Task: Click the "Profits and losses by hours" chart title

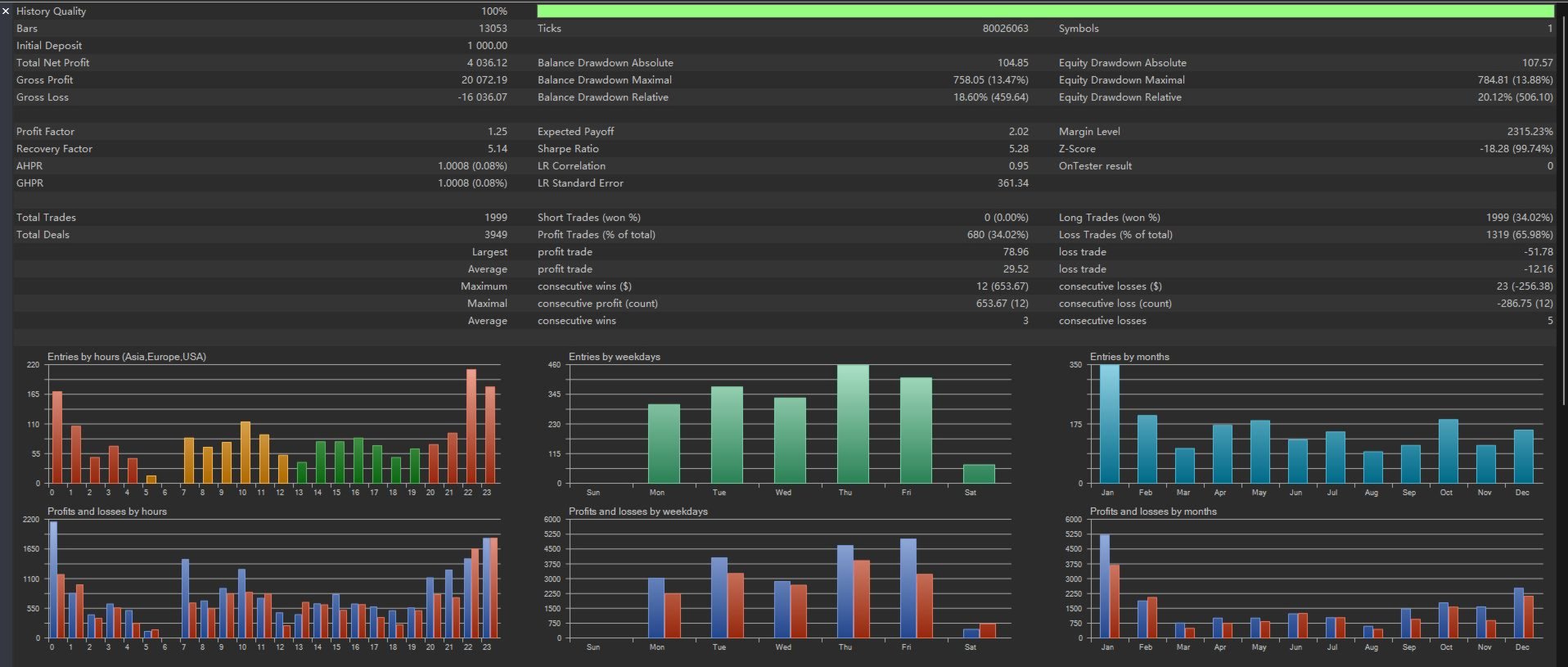Action: tap(107, 512)
